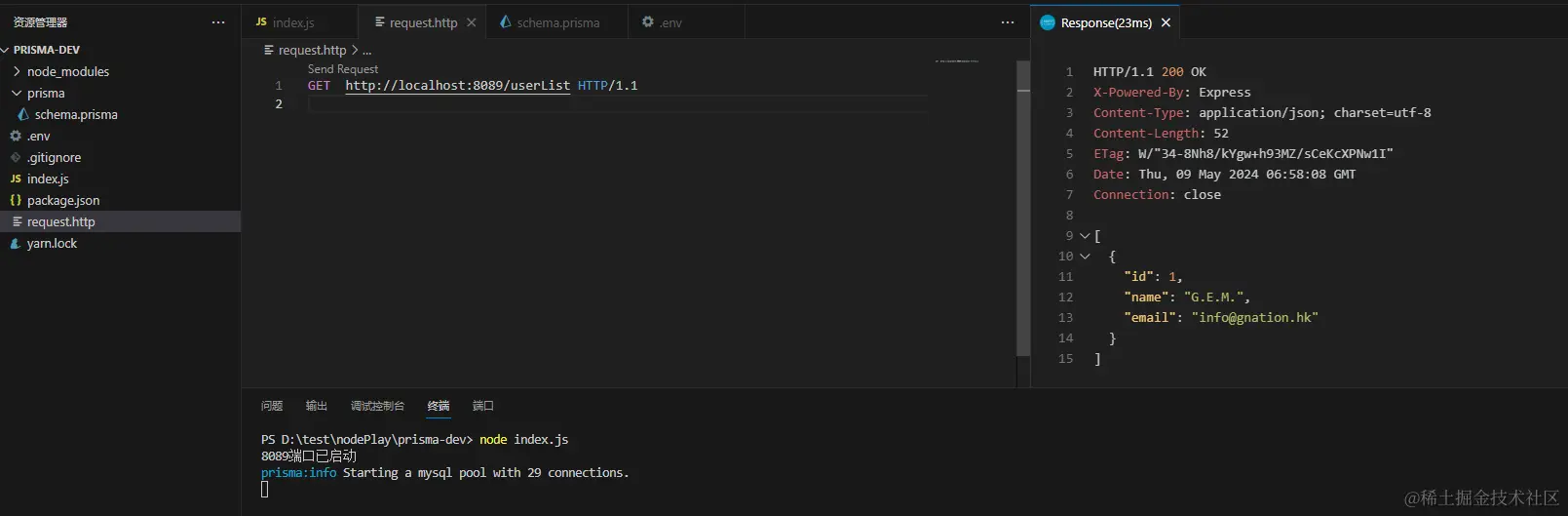
Task: Click the localhost:8089/userList URL
Action: (458, 86)
